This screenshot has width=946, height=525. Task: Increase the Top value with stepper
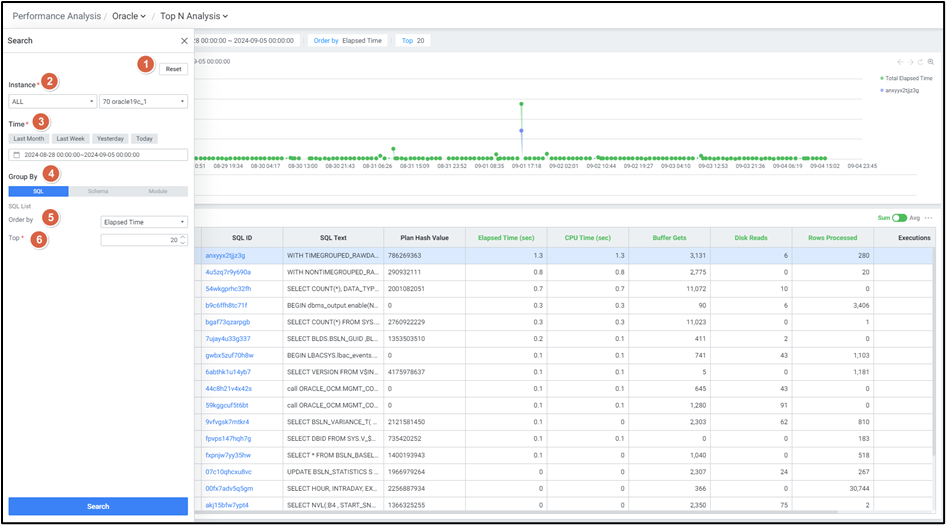pyautogui.click(x=183, y=238)
